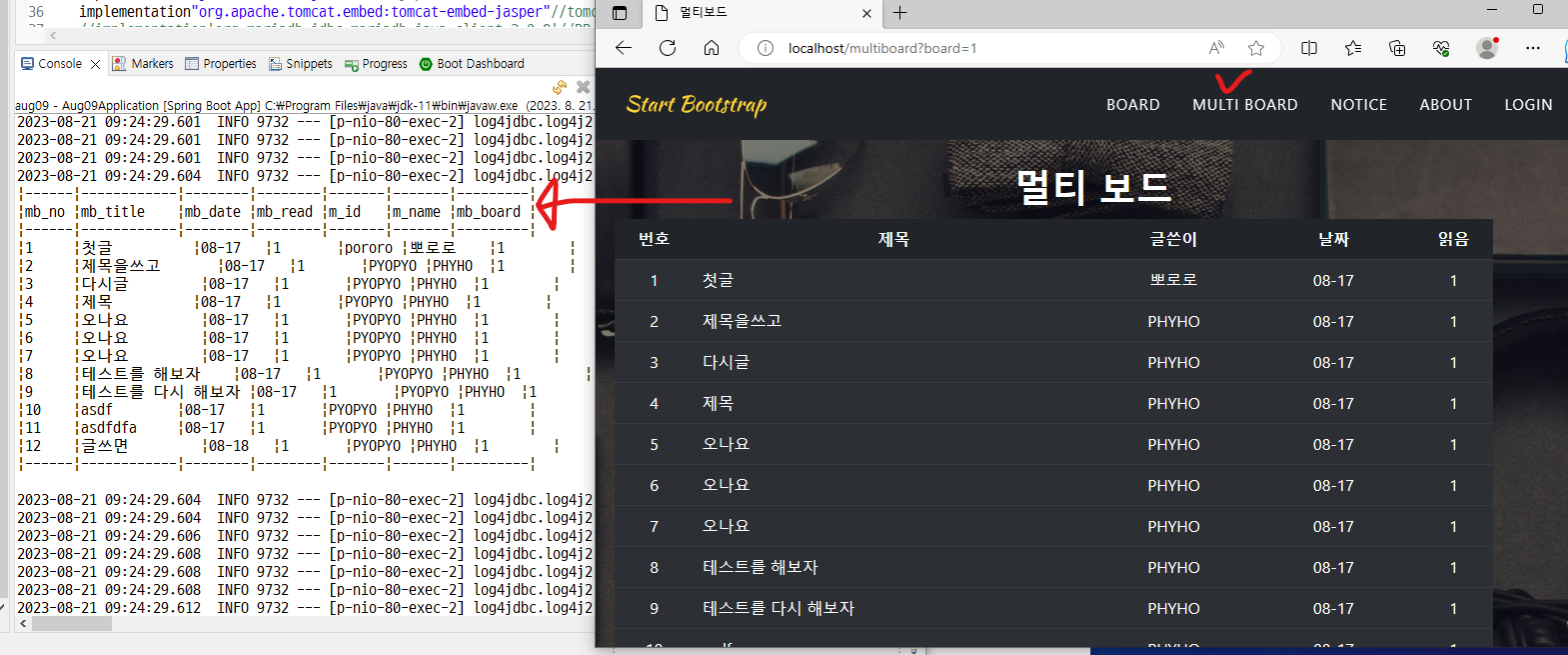Reload the localhost multiboard page
Screen dimensions: 1568x655
point(668,48)
